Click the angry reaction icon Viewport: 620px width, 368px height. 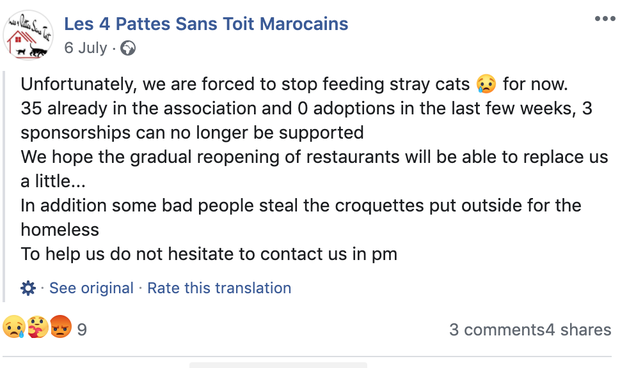pyautogui.click(x=60, y=327)
